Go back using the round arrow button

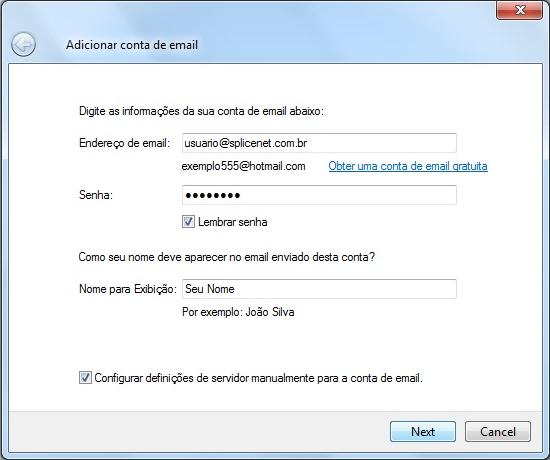coord(23,45)
